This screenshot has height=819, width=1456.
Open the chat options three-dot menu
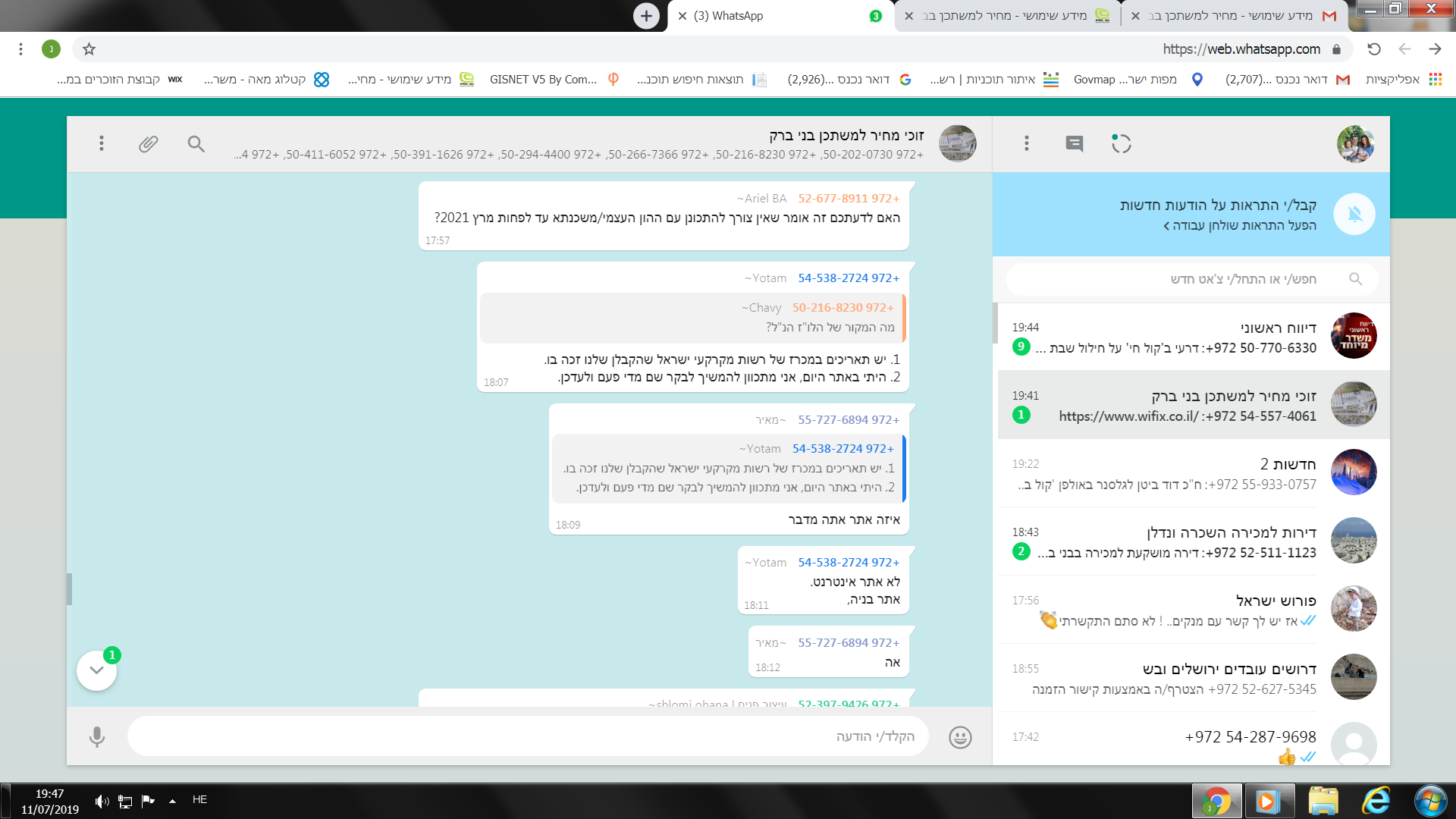click(101, 143)
